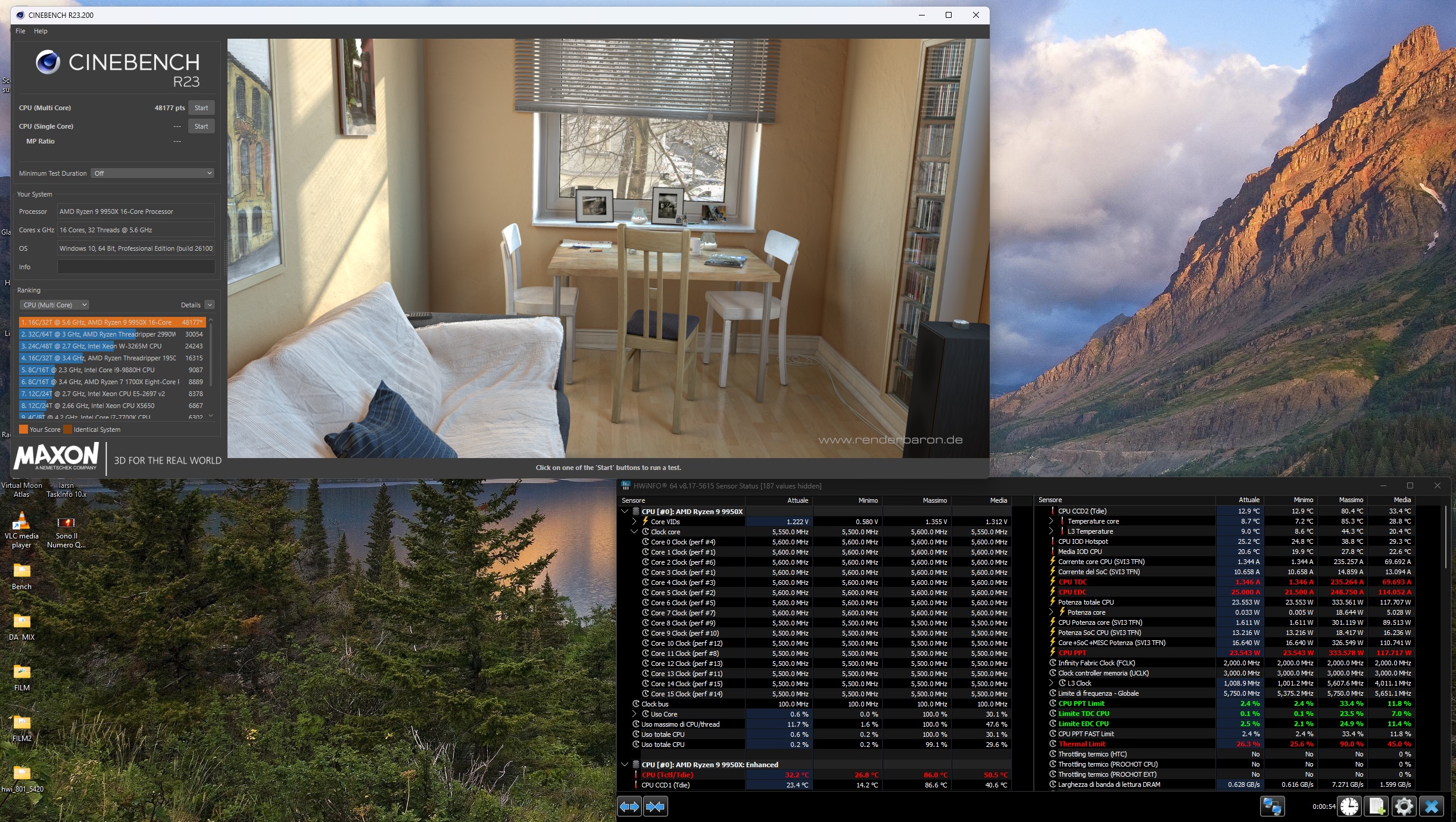Screen dimensions: 1456x822
Task: Expand the Temperature core tree node
Action: tap(1051, 521)
